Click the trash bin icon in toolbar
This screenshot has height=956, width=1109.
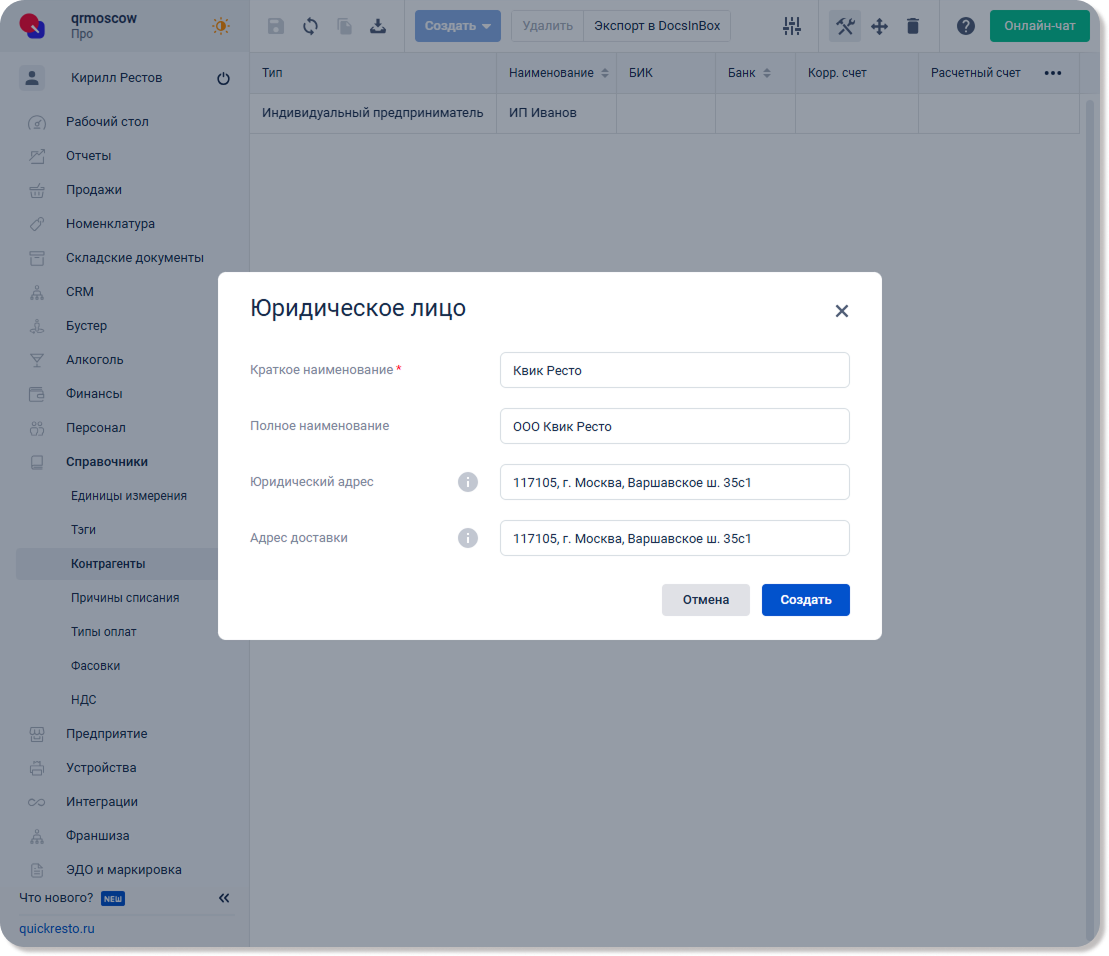913,27
